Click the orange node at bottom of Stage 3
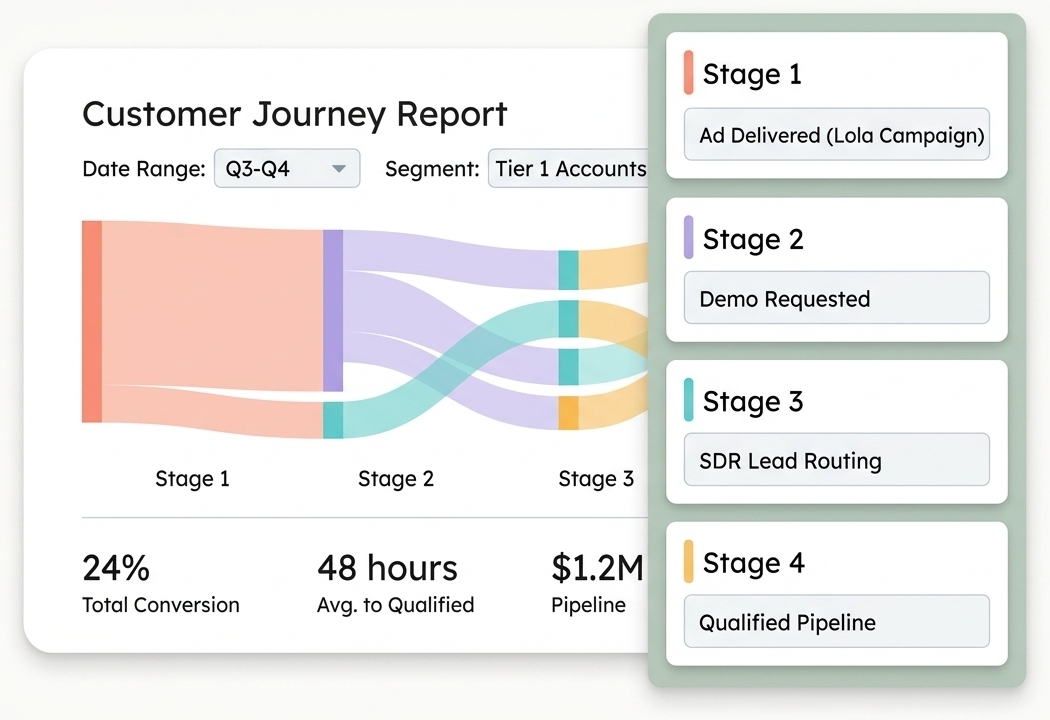 569,413
